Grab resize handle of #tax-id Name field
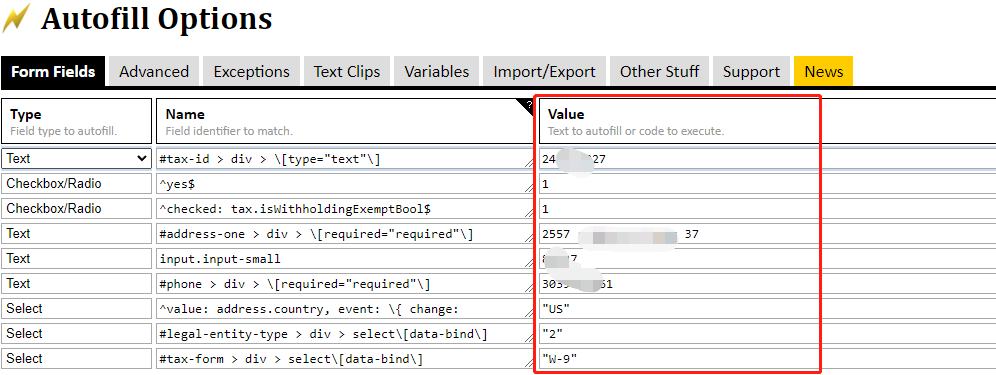 click(529, 164)
